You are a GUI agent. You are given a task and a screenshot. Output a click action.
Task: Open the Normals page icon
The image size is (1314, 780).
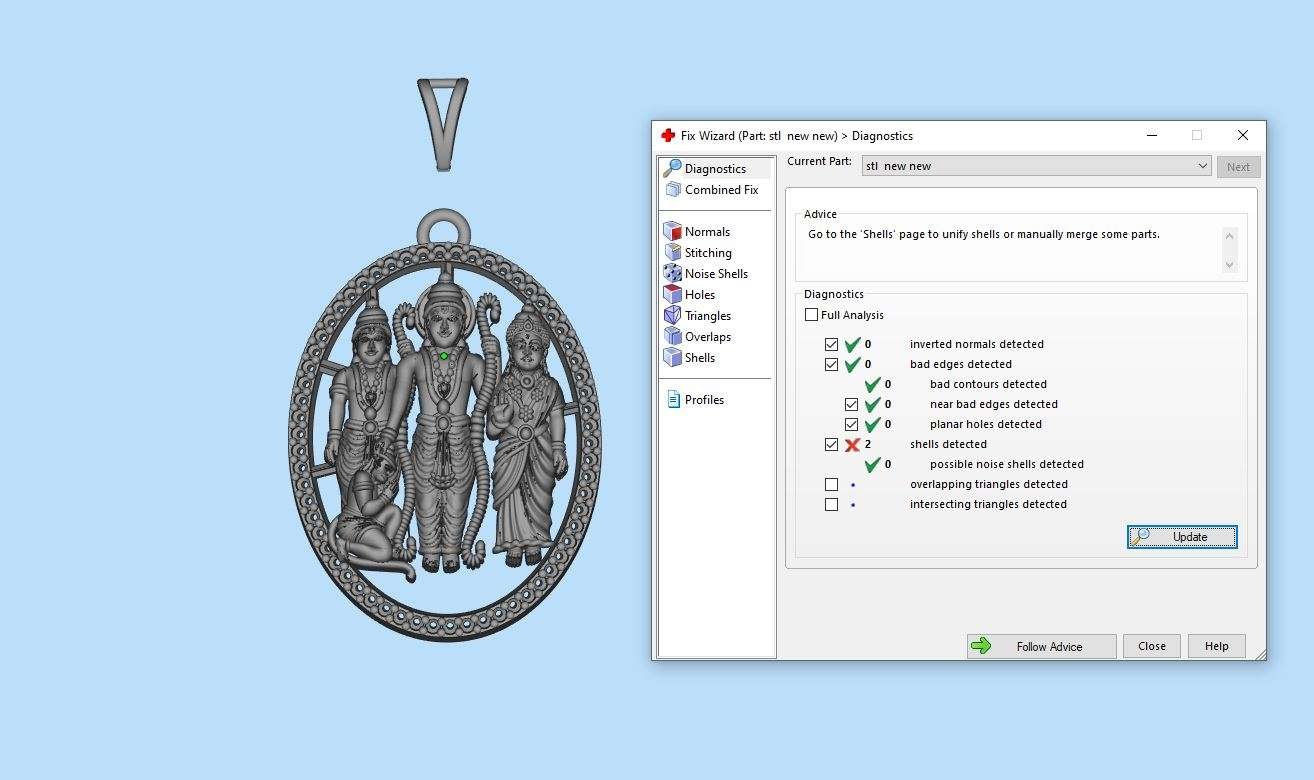[672, 232]
